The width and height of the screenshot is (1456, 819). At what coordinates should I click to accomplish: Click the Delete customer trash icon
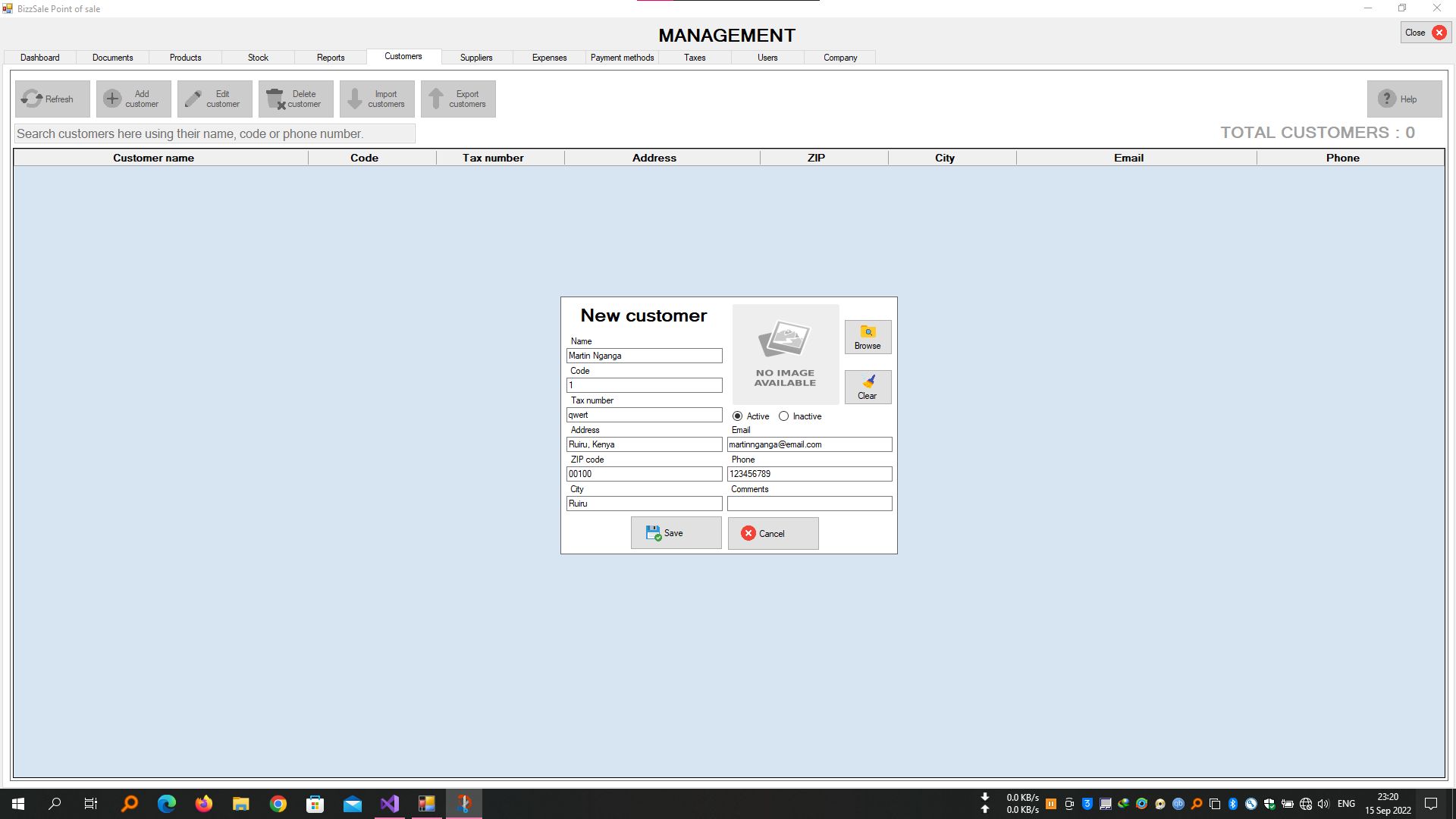coord(275,99)
